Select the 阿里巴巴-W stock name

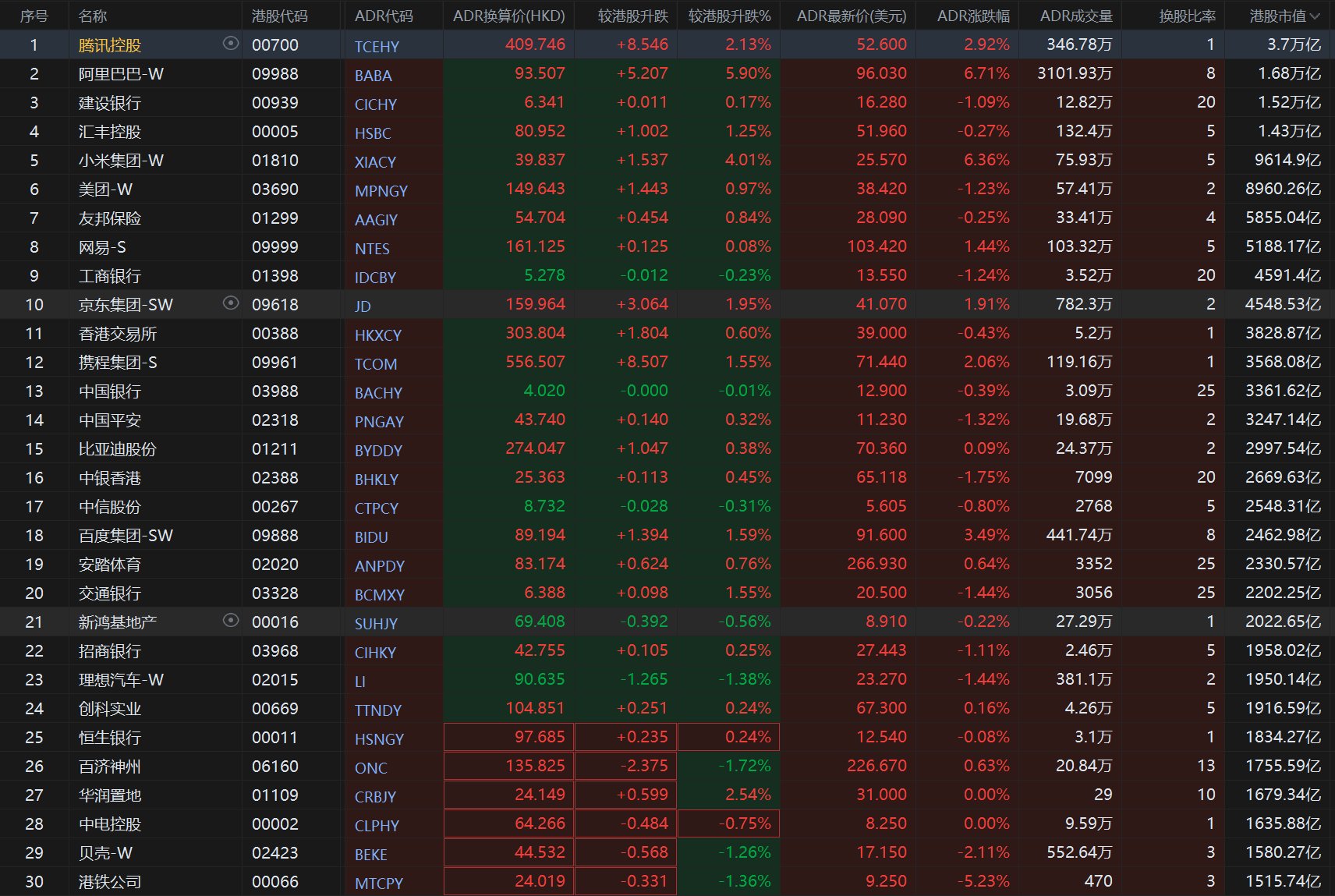pos(121,74)
